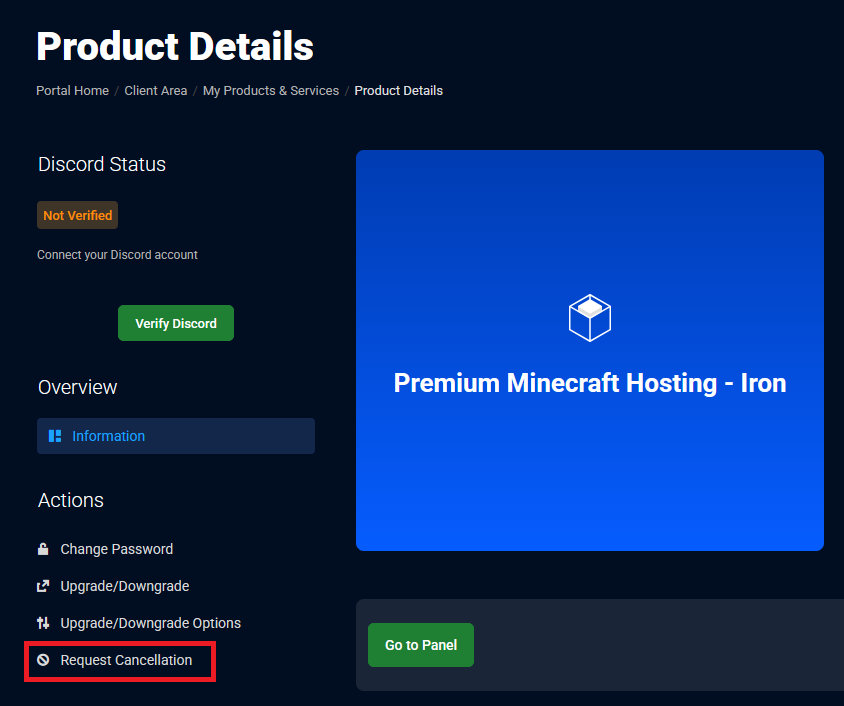This screenshot has width=844, height=706.
Task: Click the Not Verified status badge
Action: click(x=77, y=215)
